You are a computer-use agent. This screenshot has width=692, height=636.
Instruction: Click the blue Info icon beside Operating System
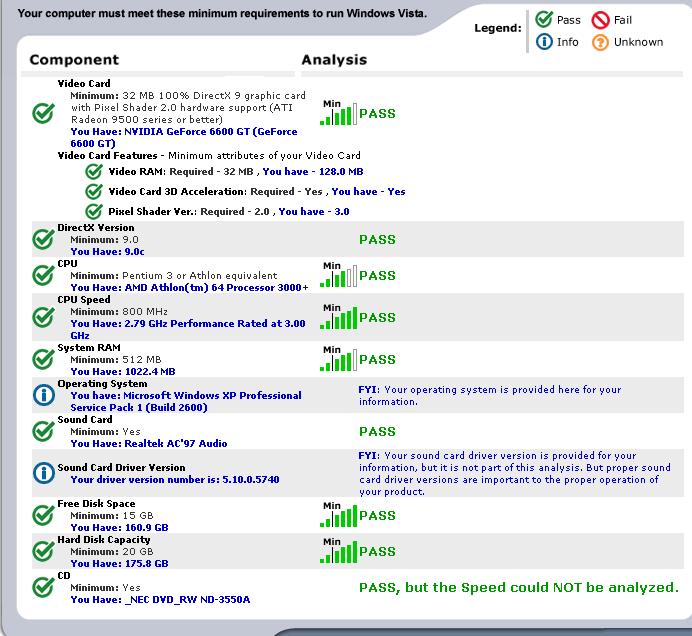coord(43,395)
